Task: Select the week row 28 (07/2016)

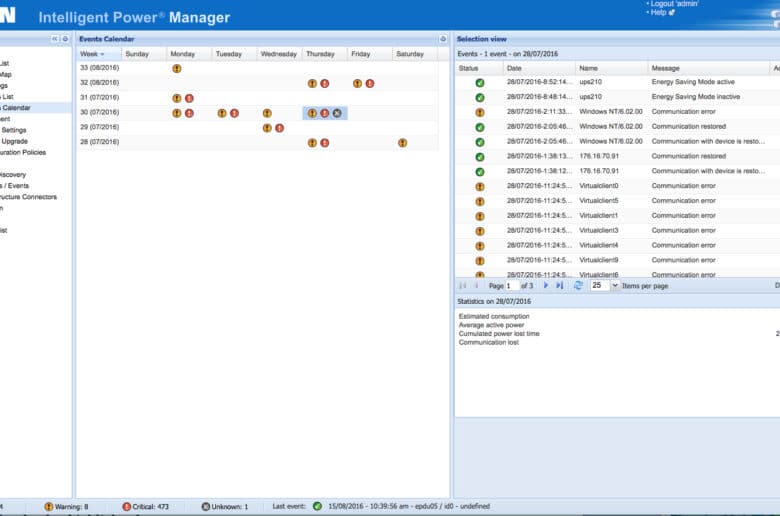Action: [x=258, y=143]
